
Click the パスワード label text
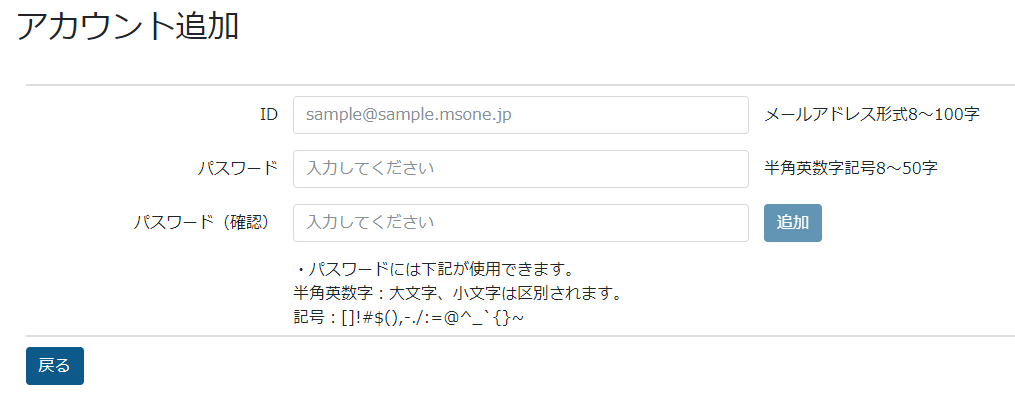point(238,169)
